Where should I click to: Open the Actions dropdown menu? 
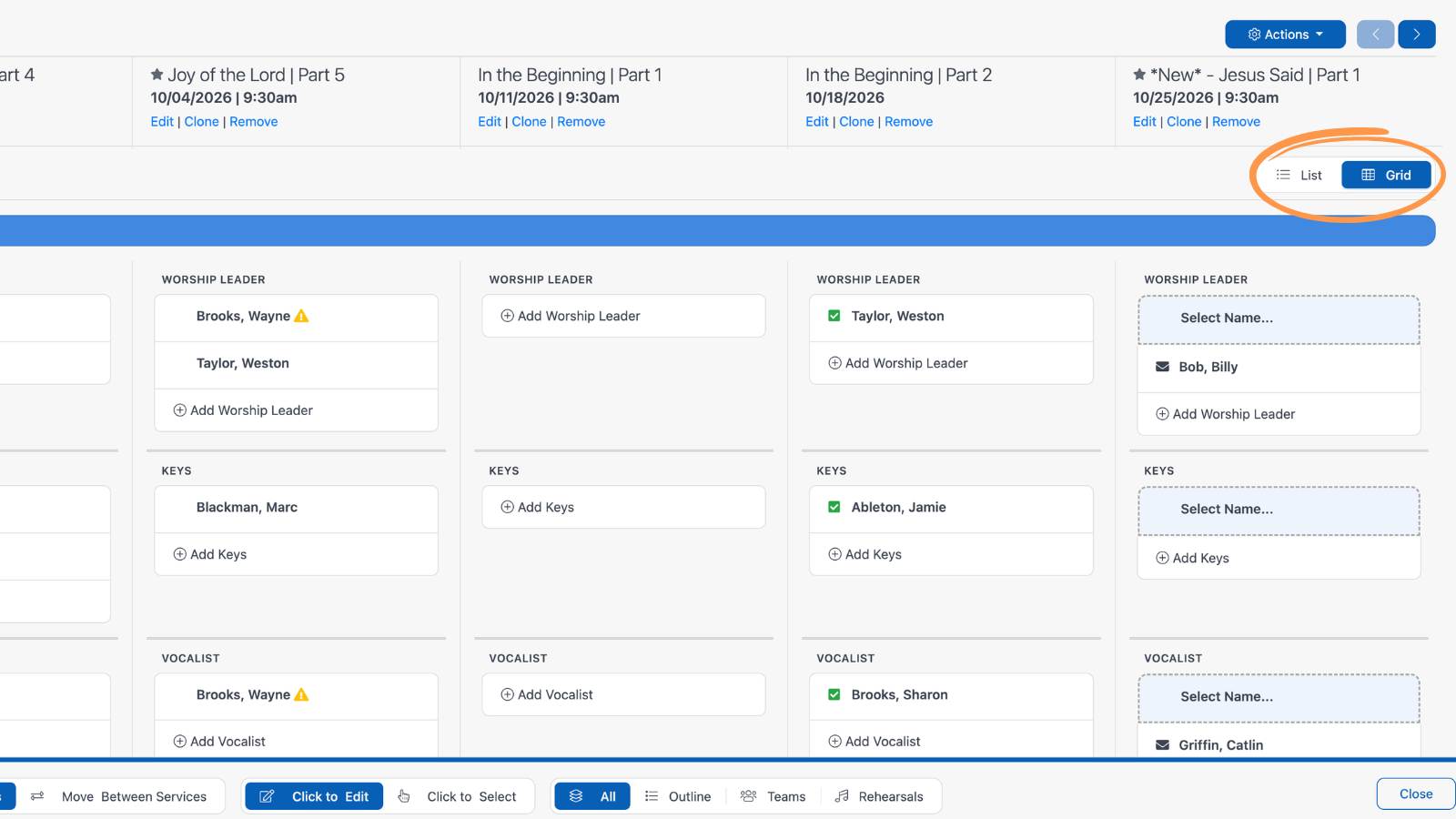[x=1285, y=35]
